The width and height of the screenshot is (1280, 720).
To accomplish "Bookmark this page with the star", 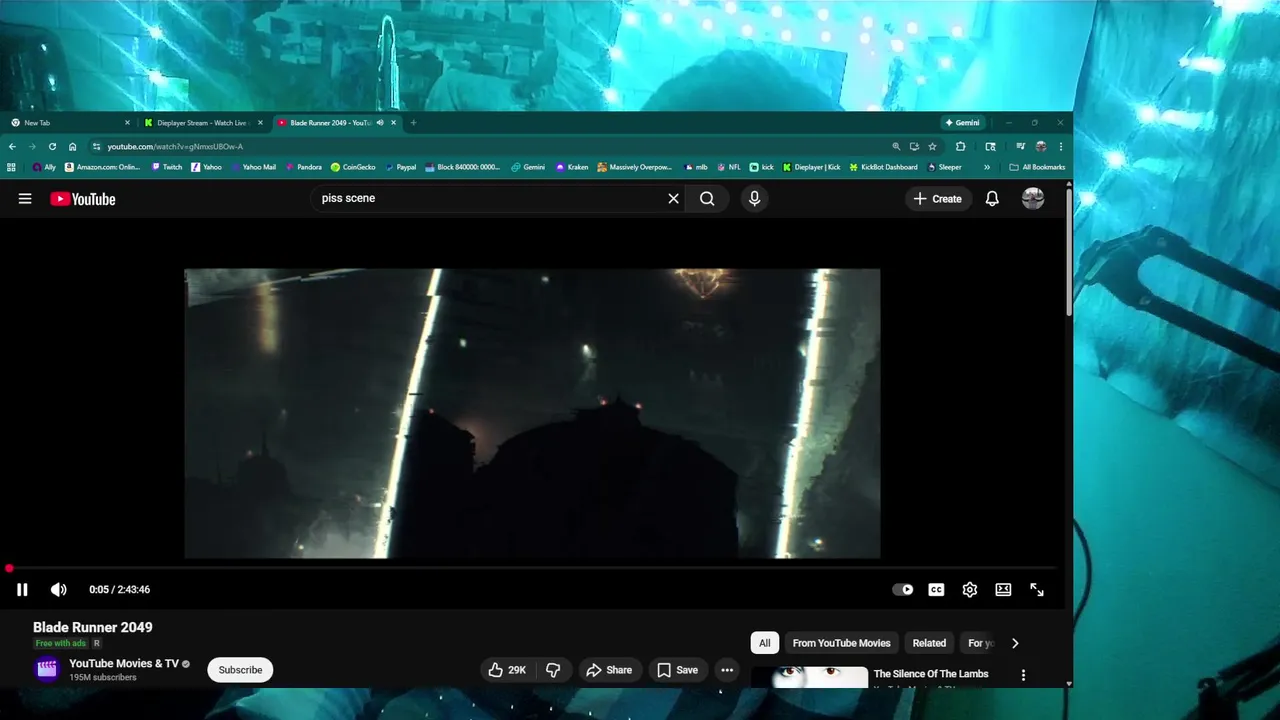I will (932, 147).
